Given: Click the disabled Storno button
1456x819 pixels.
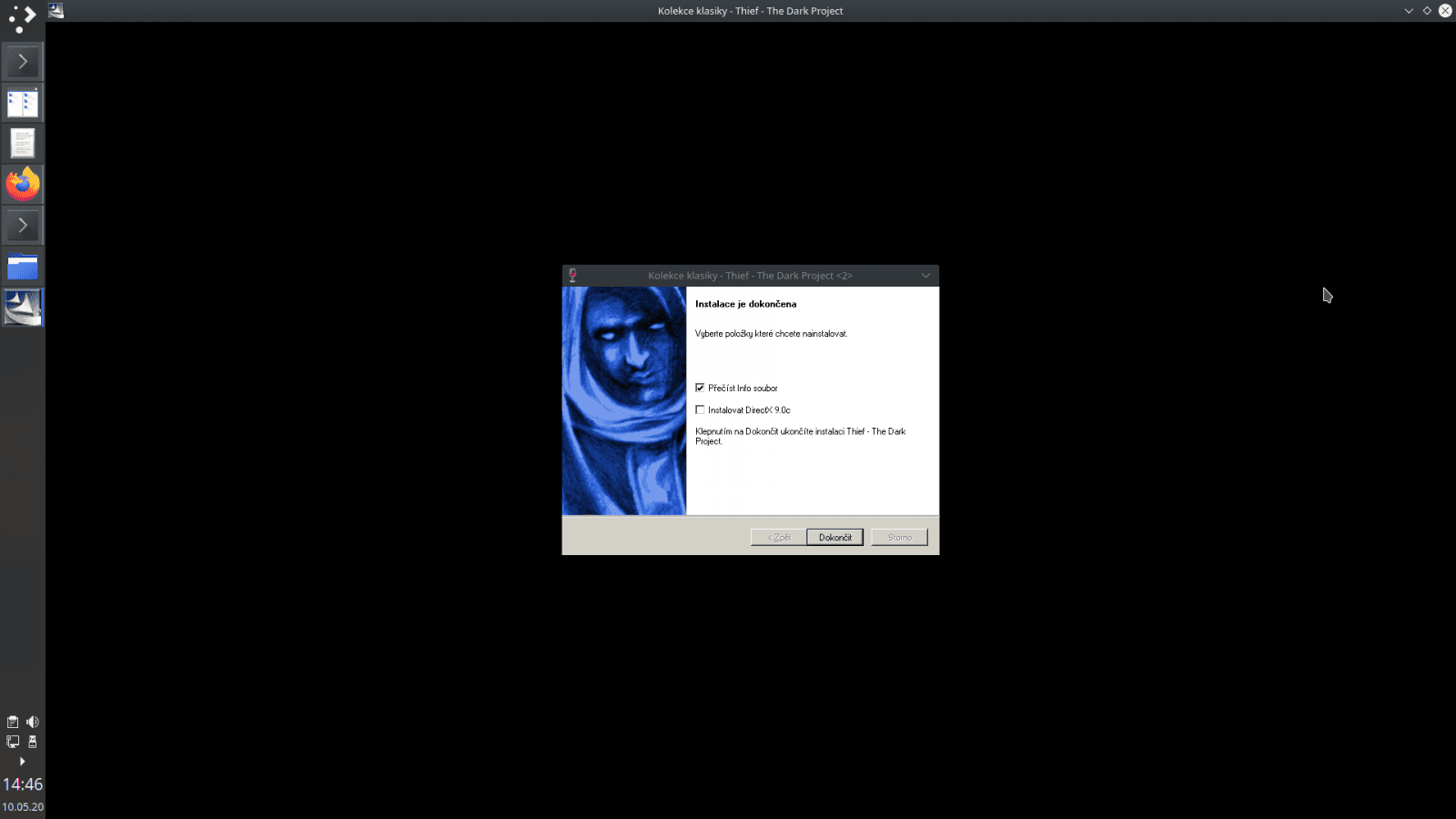Looking at the screenshot, I should point(898,537).
